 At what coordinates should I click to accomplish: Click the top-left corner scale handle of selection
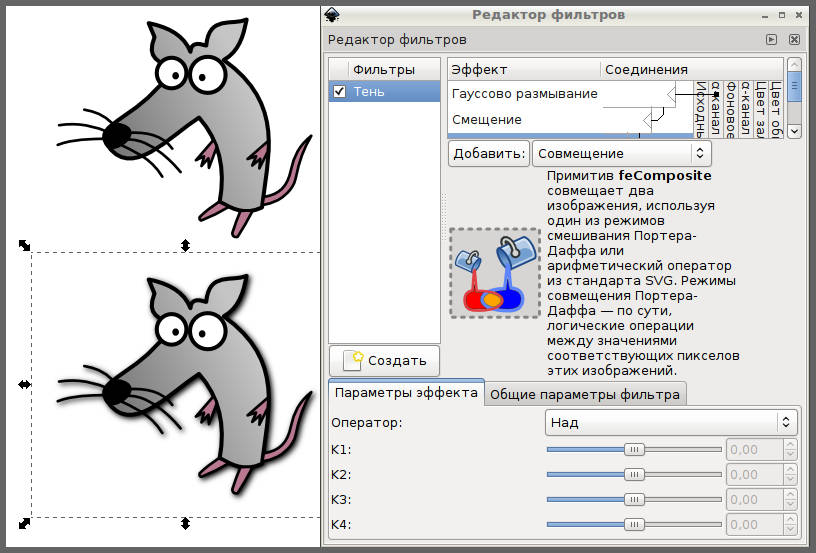point(24,245)
